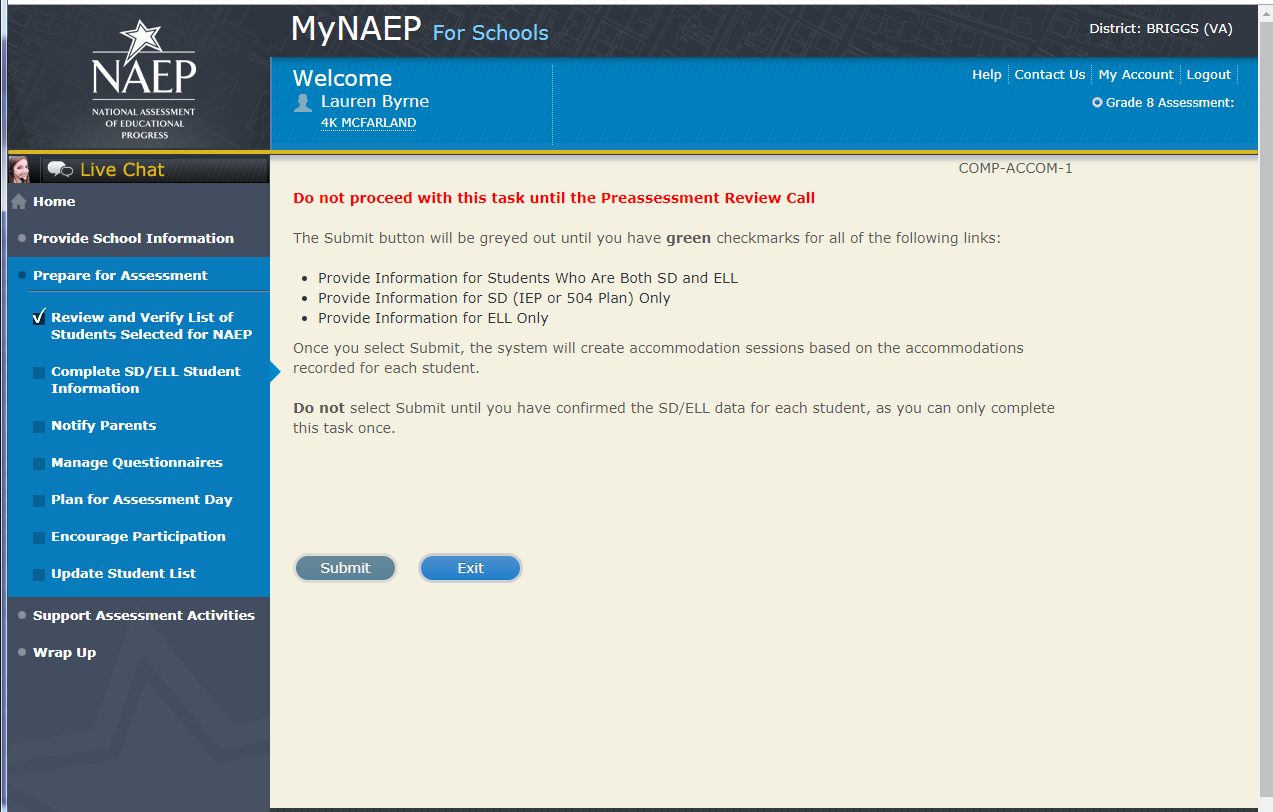Click status box for Complete SD/ELL Student Information
The width and height of the screenshot is (1273, 812).
[x=39, y=372]
